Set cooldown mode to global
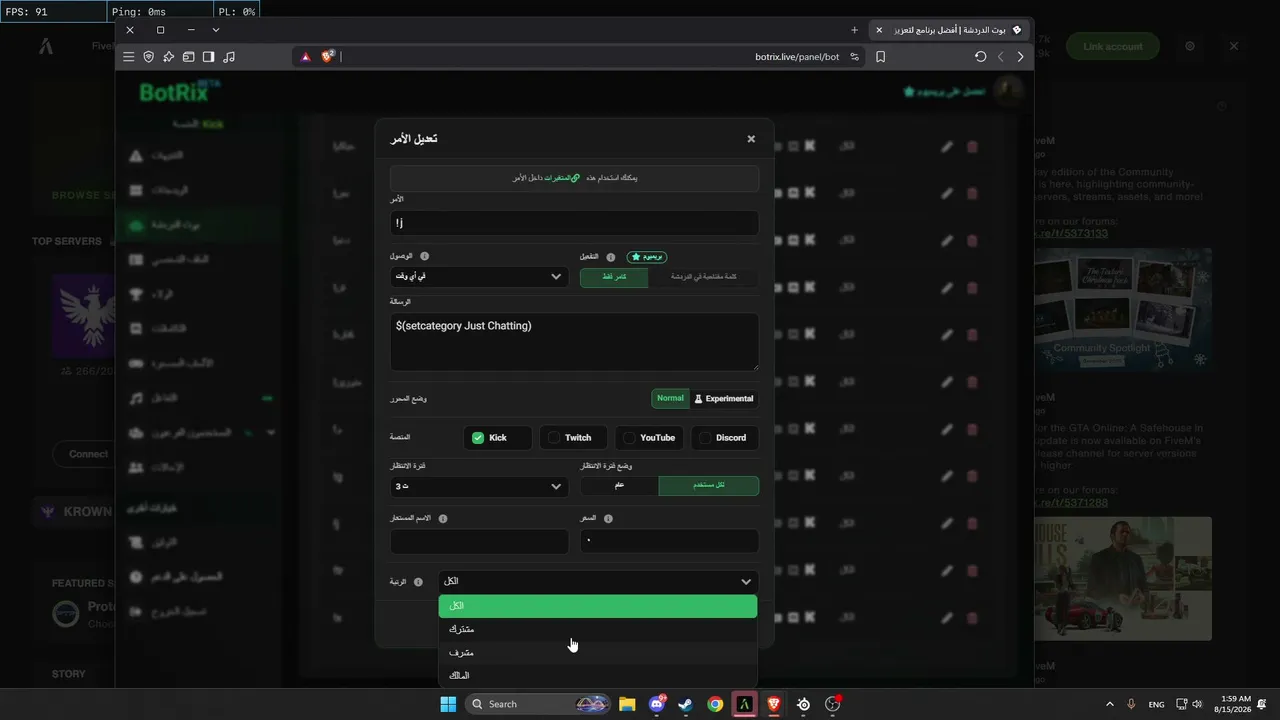The height and width of the screenshot is (720, 1280). pyautogui.click(x=620, y=486)
